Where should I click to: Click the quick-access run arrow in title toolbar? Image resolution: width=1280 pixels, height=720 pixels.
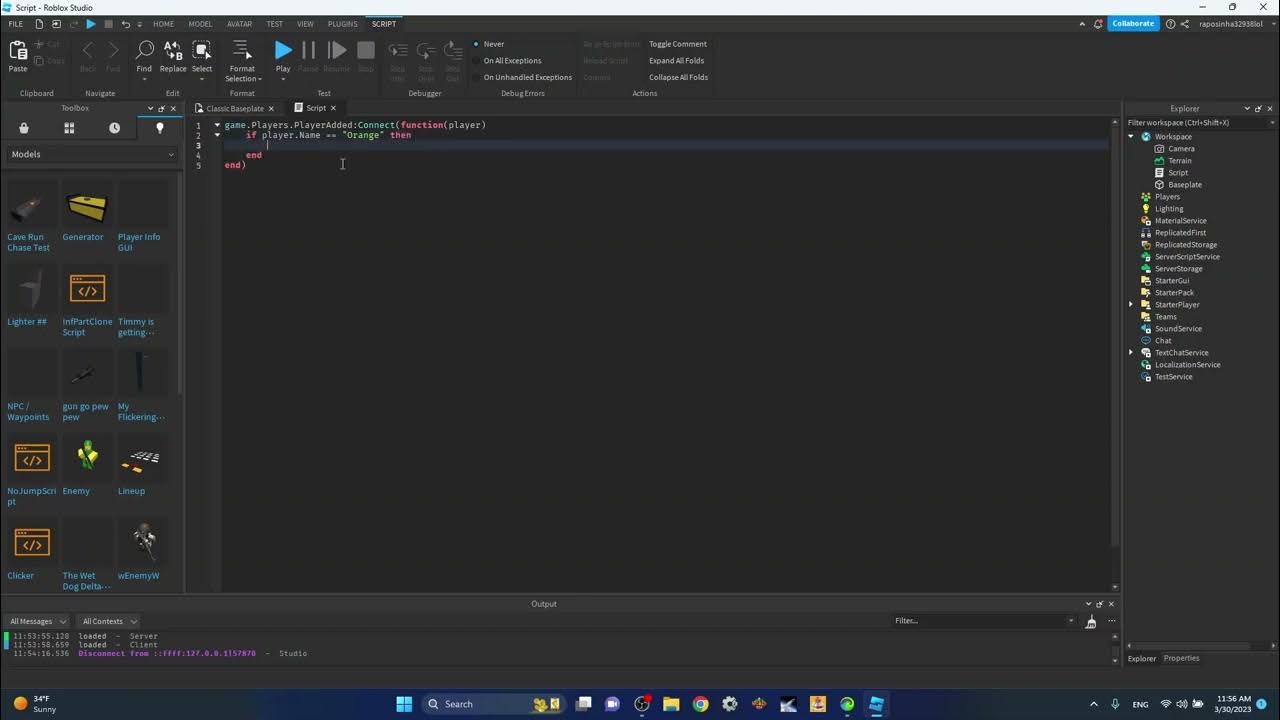(91, 24)
